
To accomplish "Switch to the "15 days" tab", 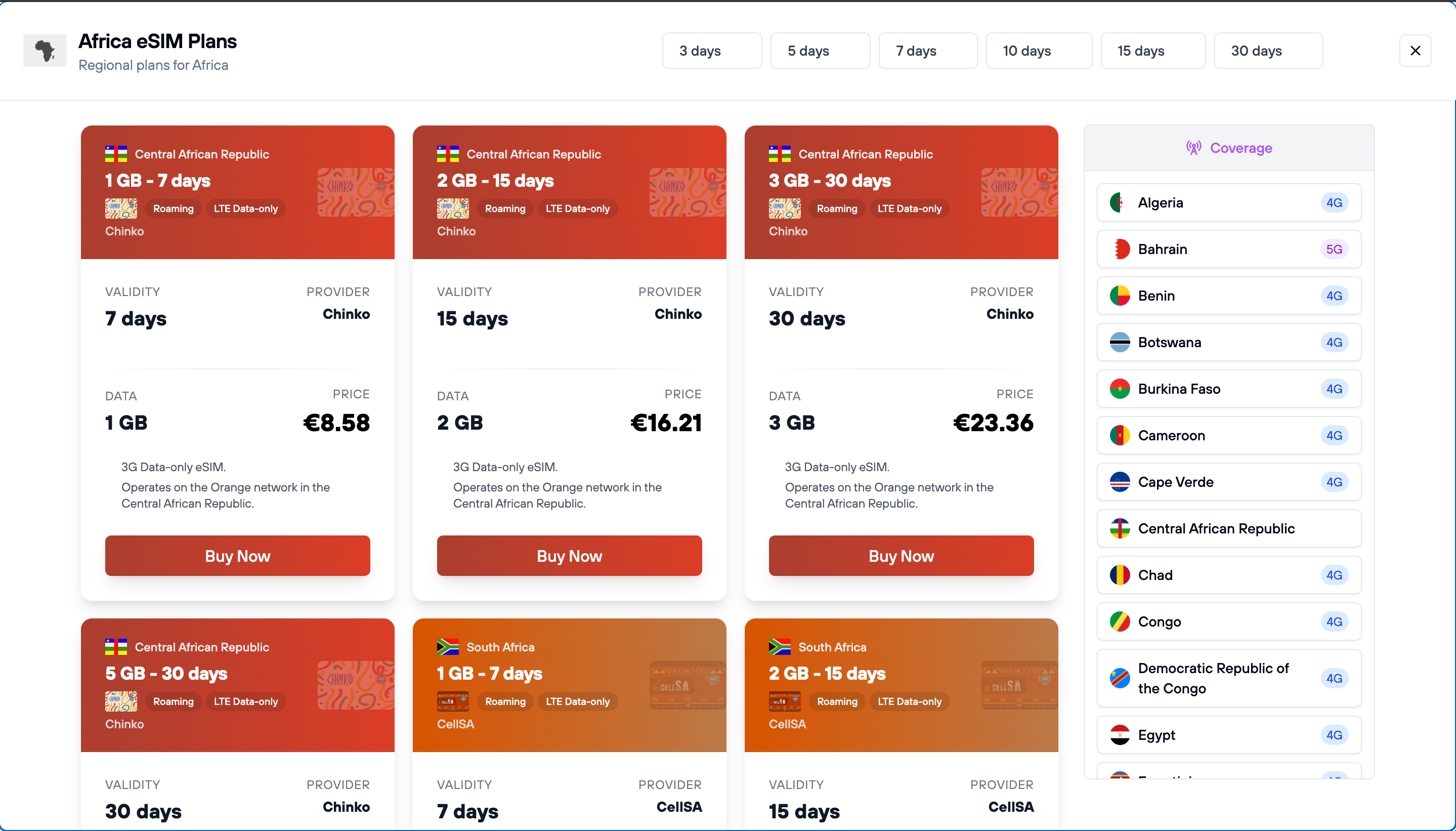I will [x=1152, y=50].
